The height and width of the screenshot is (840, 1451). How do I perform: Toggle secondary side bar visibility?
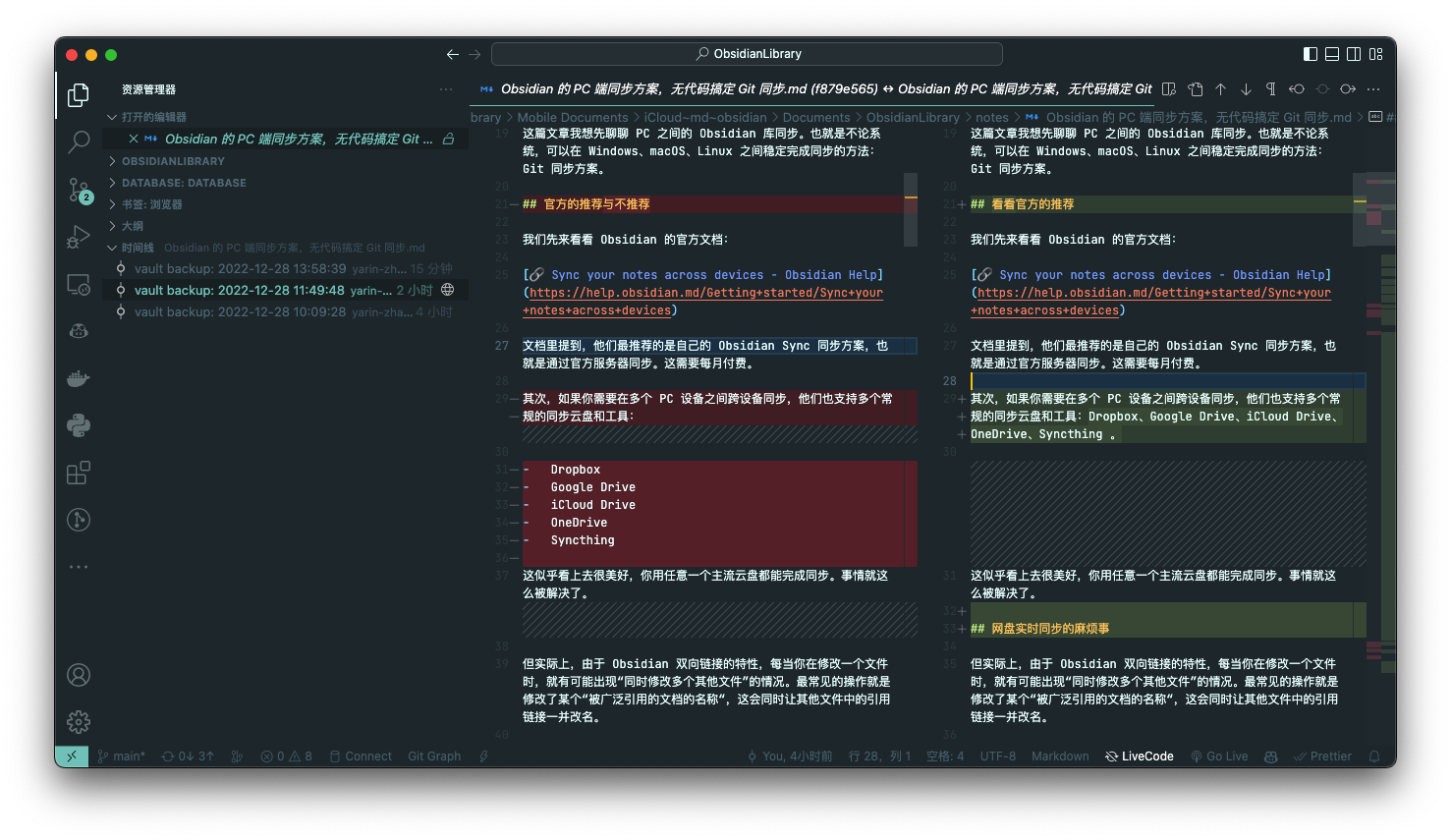[x=1354, y=54]
